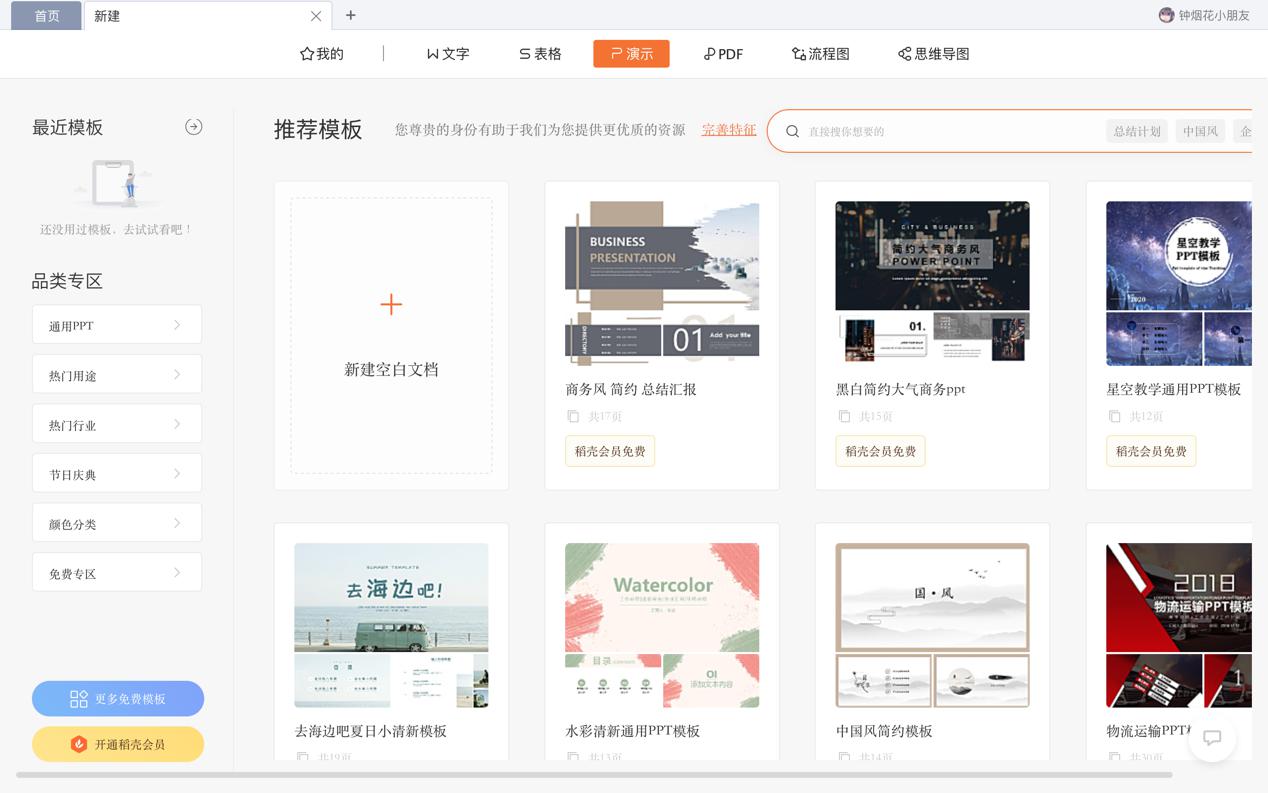Open 更多免费模板 grid button
The width and height of the screenshot is (1268, 793).
point(118,699)
